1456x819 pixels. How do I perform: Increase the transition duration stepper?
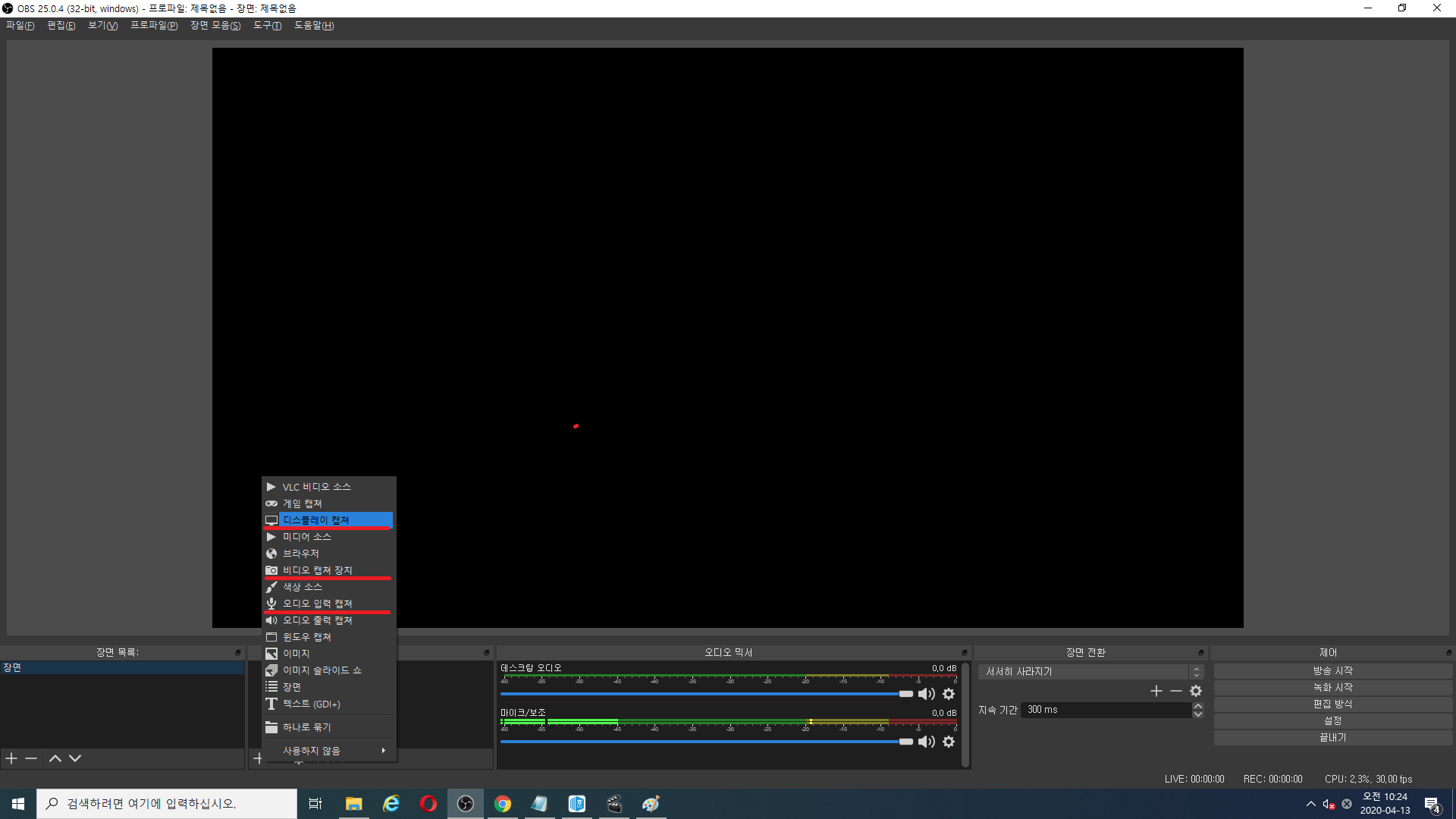1198,706
